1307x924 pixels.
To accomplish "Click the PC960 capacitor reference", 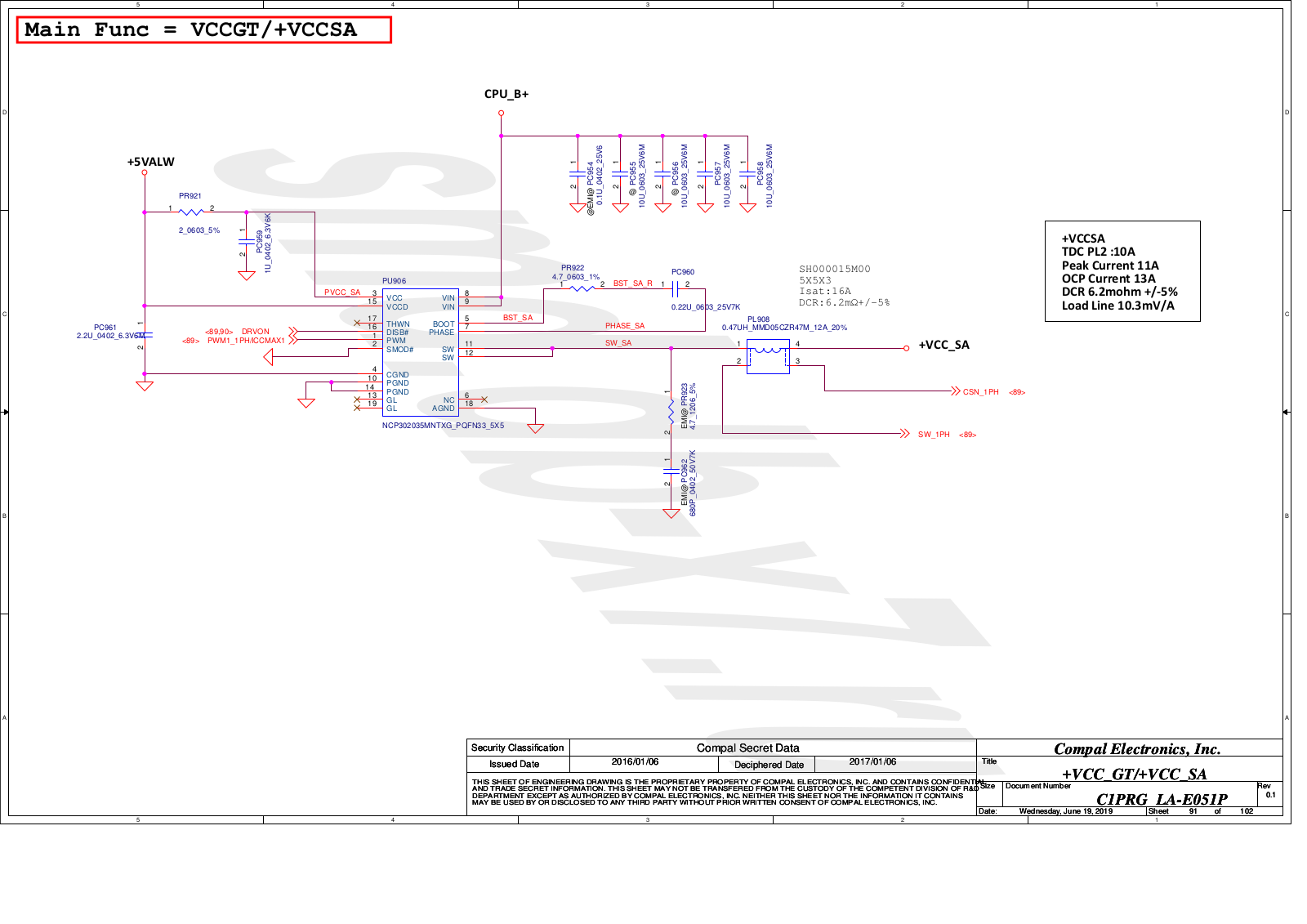I will pos(683,272).
